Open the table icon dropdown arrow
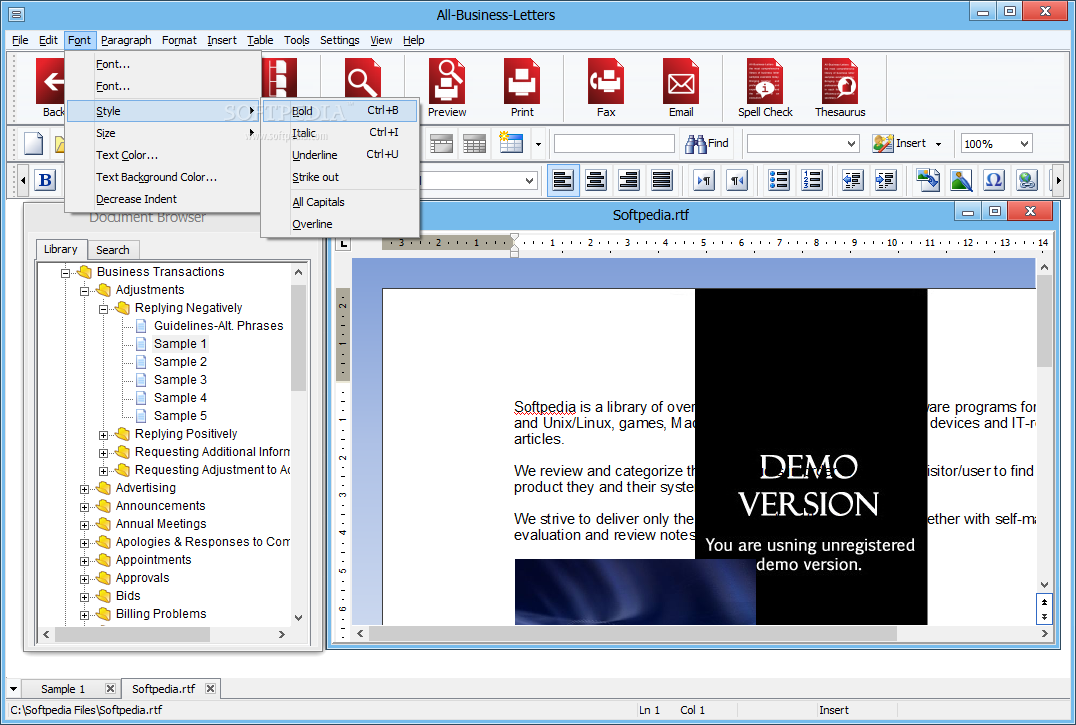 538,144
